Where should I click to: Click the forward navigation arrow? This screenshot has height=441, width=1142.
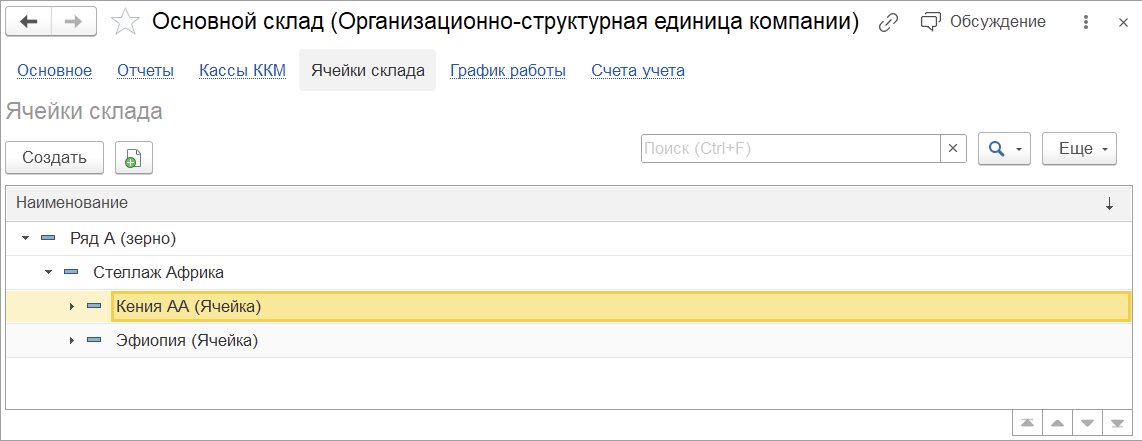pyautogui.click(x=74, y=21)
